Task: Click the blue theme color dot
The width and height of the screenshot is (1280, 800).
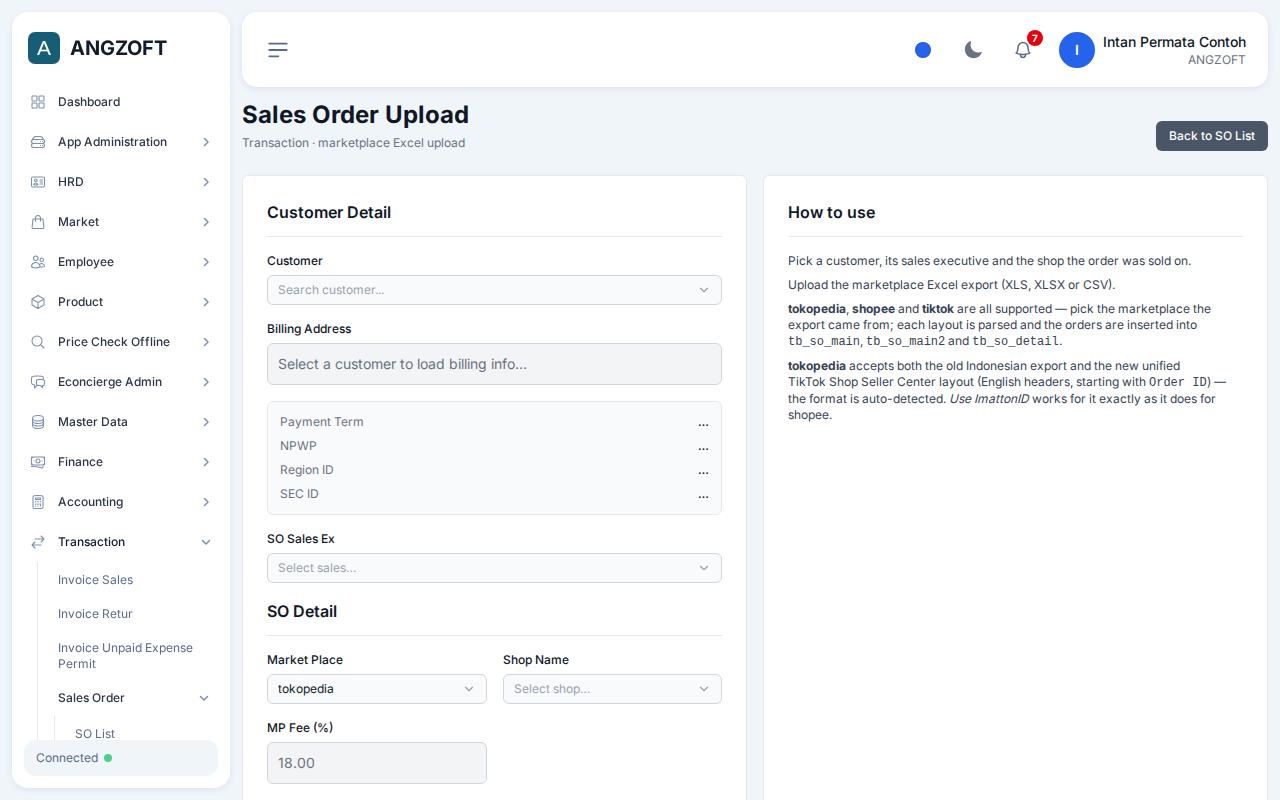Action: [923, 50]
